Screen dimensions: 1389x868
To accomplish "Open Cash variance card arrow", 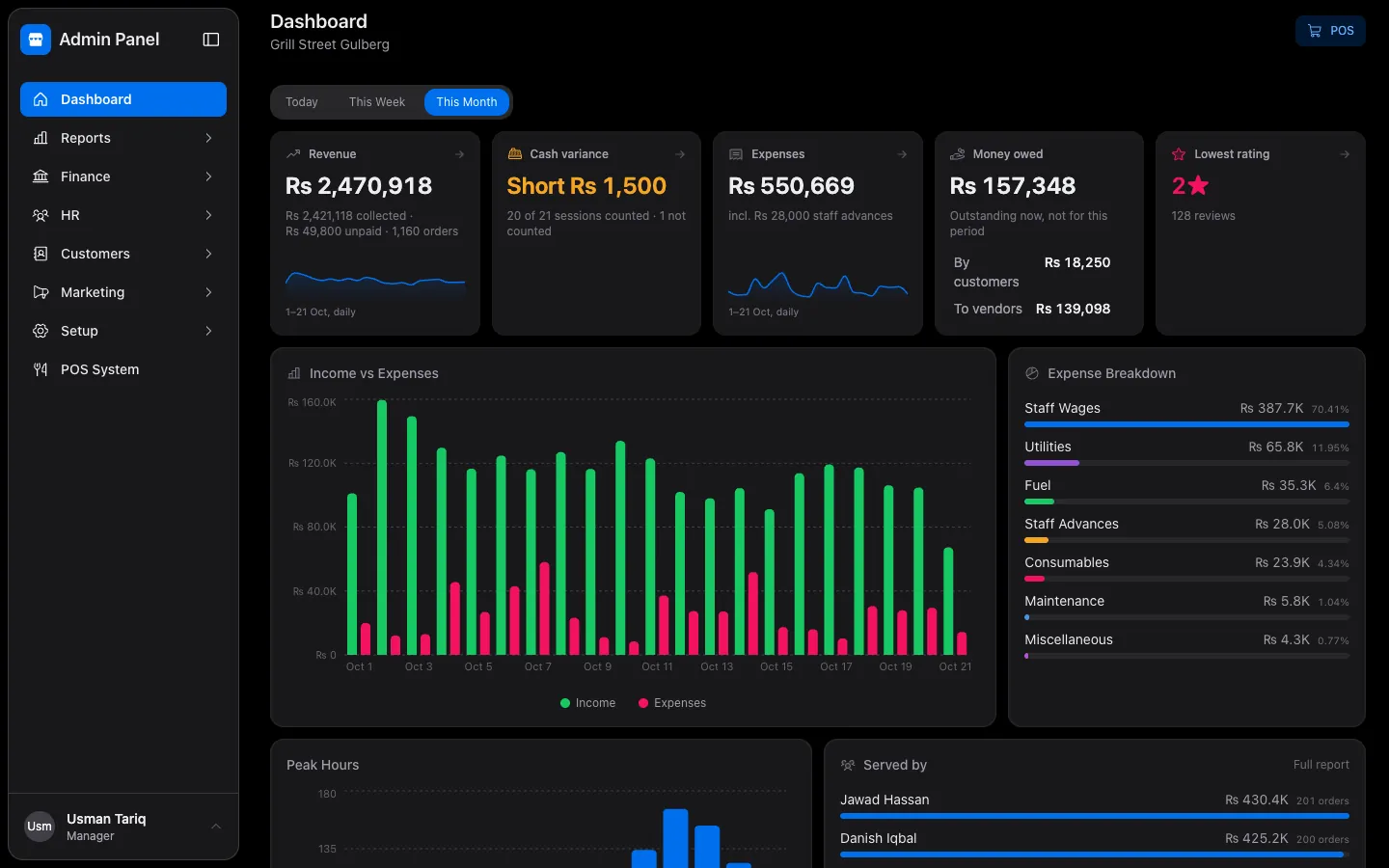I will [x=680, y=154].
